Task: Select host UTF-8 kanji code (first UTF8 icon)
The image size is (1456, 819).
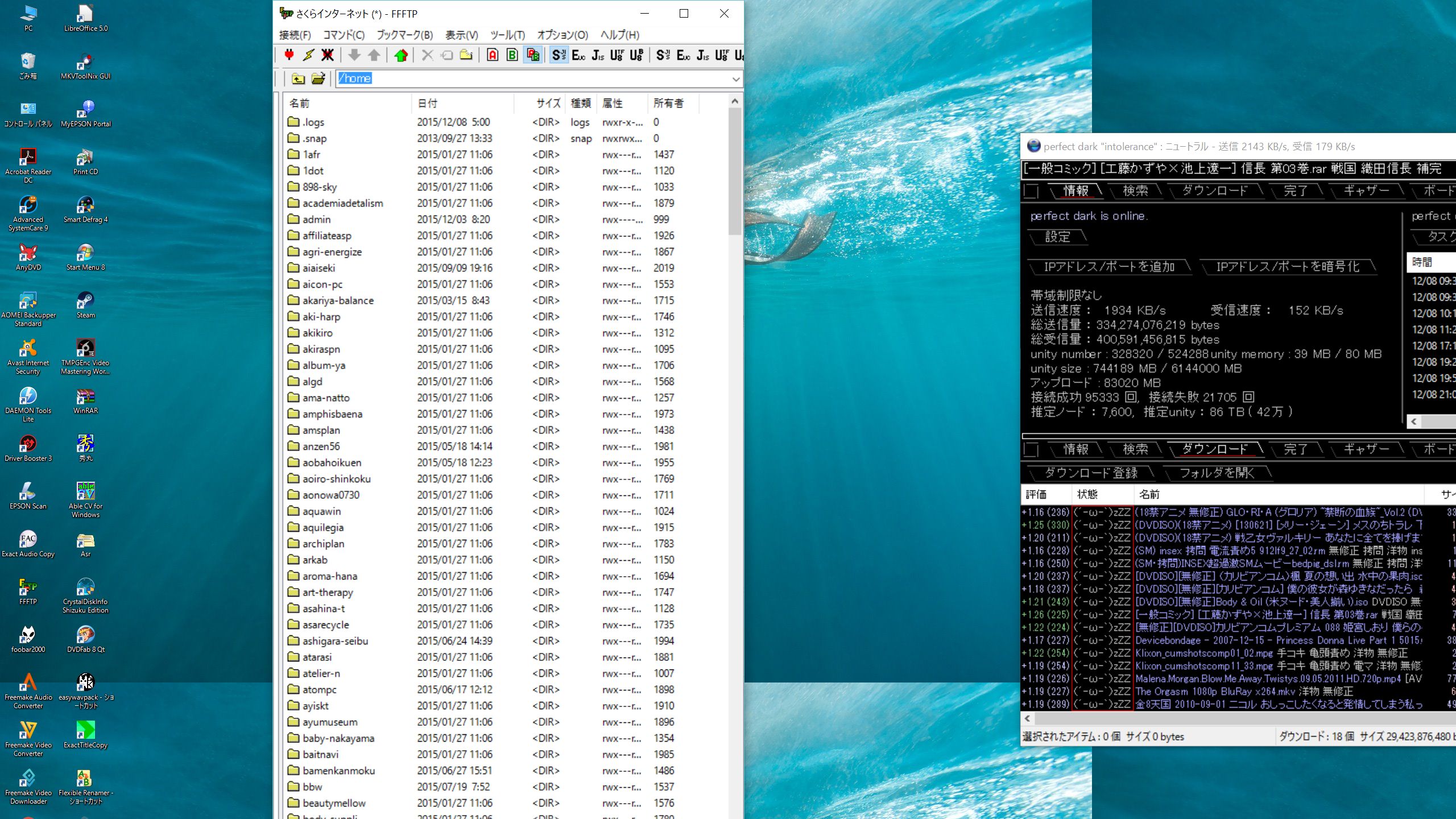Action: (x=617, y=55)
